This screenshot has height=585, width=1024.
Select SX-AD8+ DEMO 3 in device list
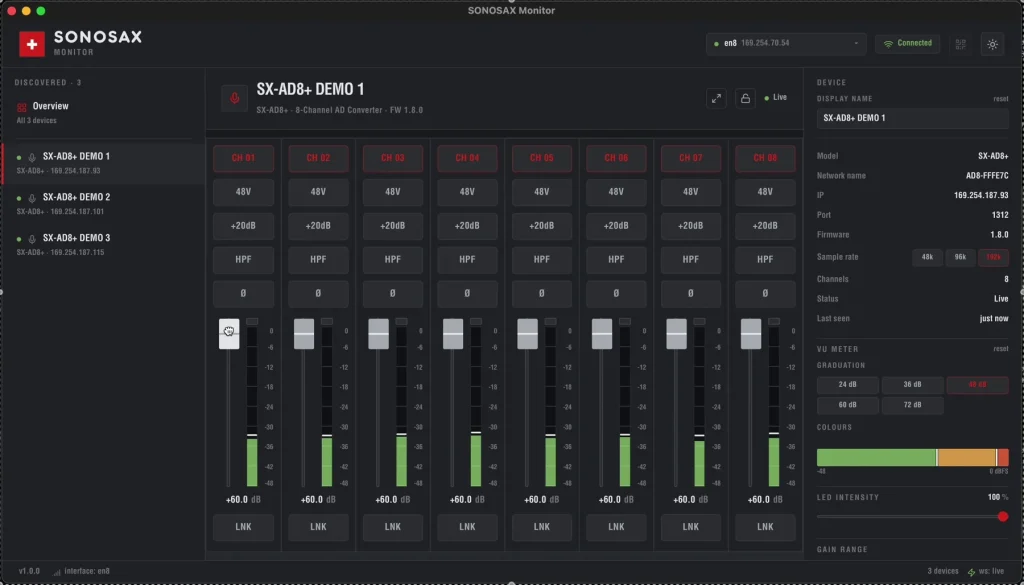pyautogui.click(x=103, y=245)
